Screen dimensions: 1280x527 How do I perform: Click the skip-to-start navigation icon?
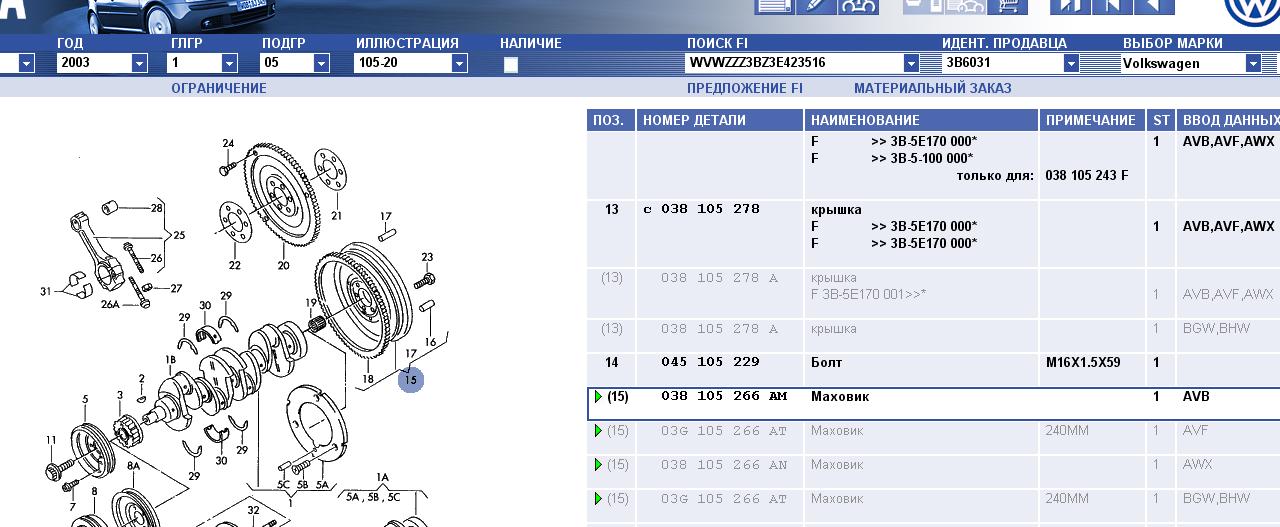(x=1111, y=6)
